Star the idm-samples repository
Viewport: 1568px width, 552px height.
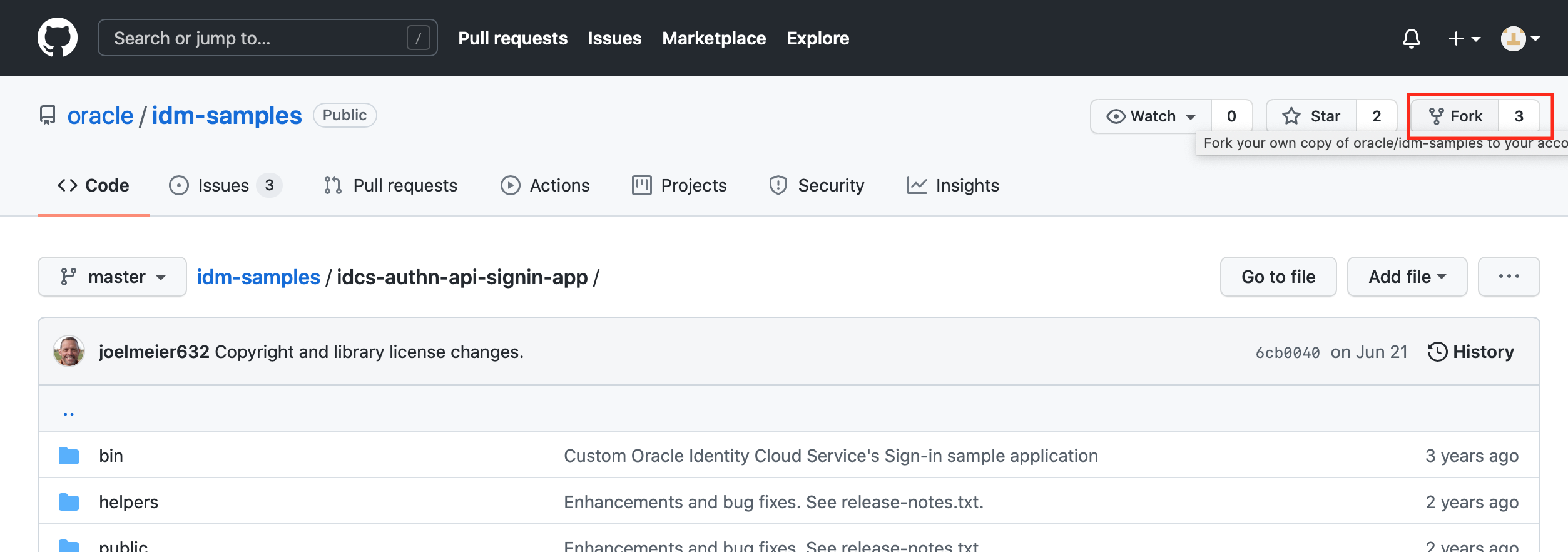tap(1311, 116)
